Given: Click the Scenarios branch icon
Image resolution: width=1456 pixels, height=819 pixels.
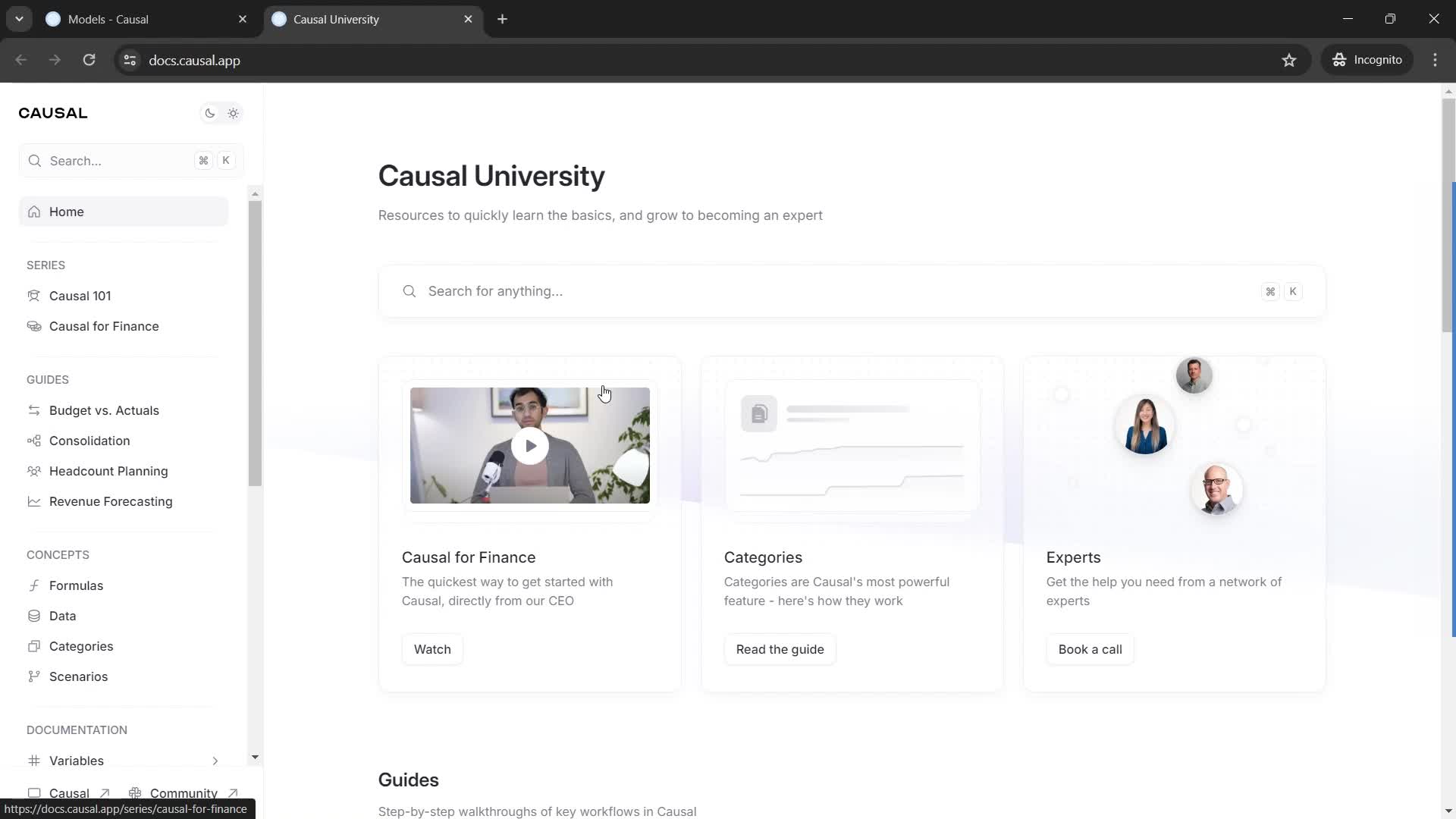Looking at the screenshot, I should click(x=34, y=676).
